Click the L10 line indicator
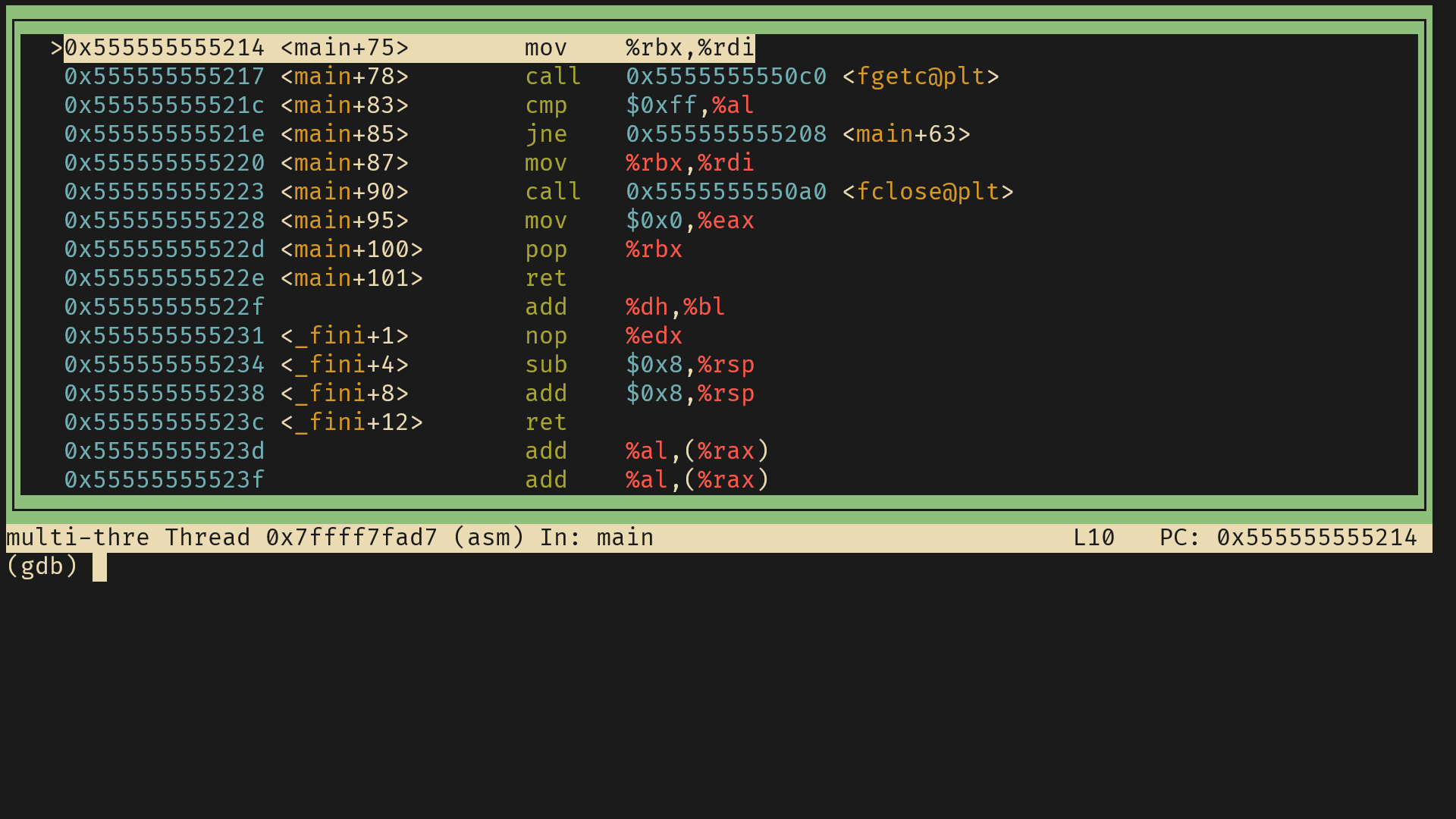This screenshot has width=1456, height=819. tap(1094, 538)
